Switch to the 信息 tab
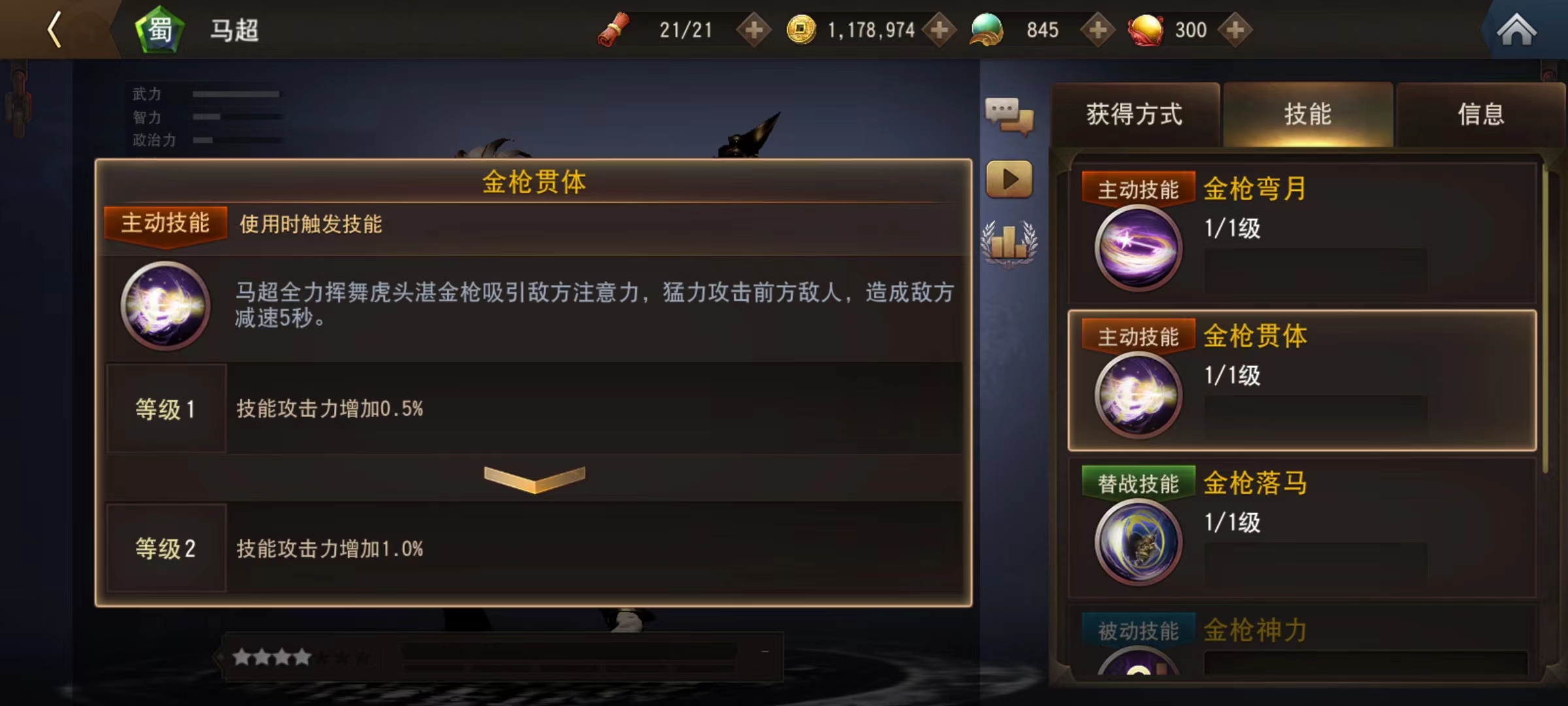Viewport: 1568px width, 706px height. tap(1481, 114)
